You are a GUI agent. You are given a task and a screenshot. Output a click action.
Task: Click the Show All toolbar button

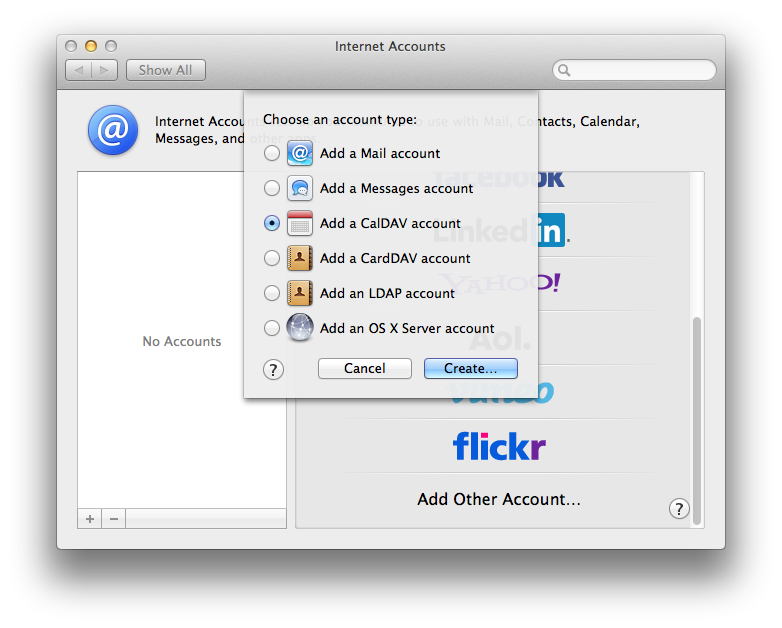click(165, 70)
